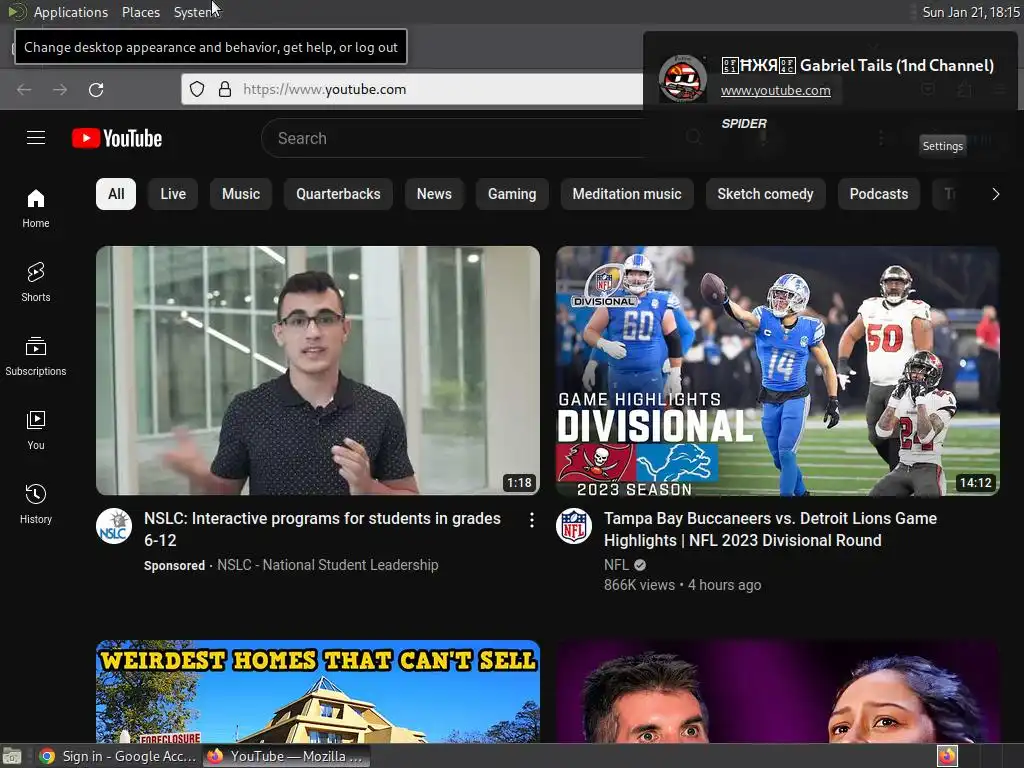
Task: Select the Live filter chip
Action: coord(173,194)
